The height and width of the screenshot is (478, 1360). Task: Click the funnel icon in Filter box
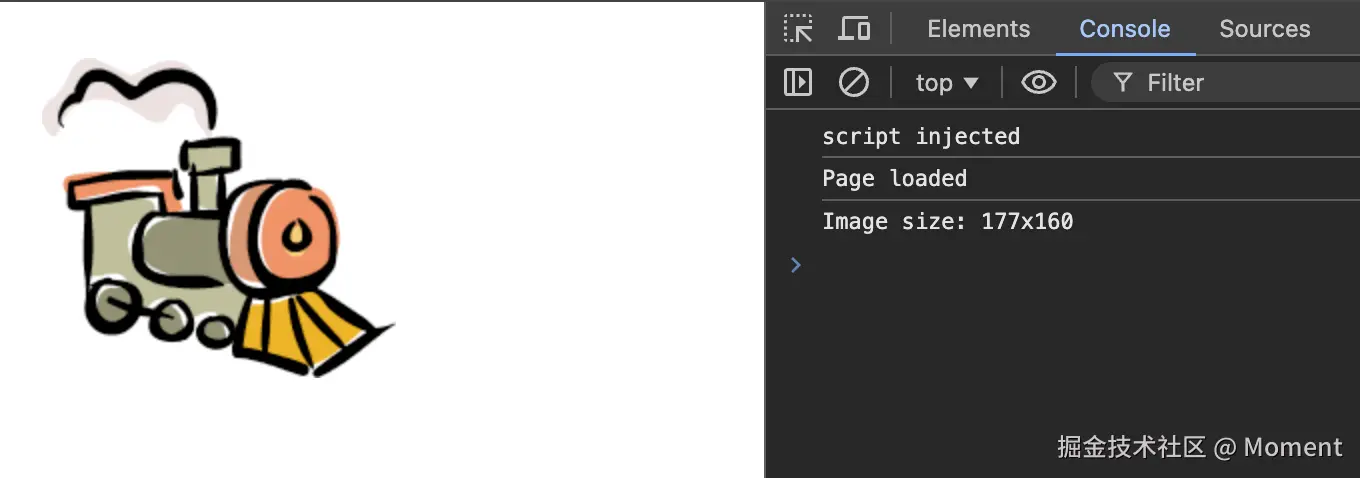pyautogui.click(x=1123, y=83)
